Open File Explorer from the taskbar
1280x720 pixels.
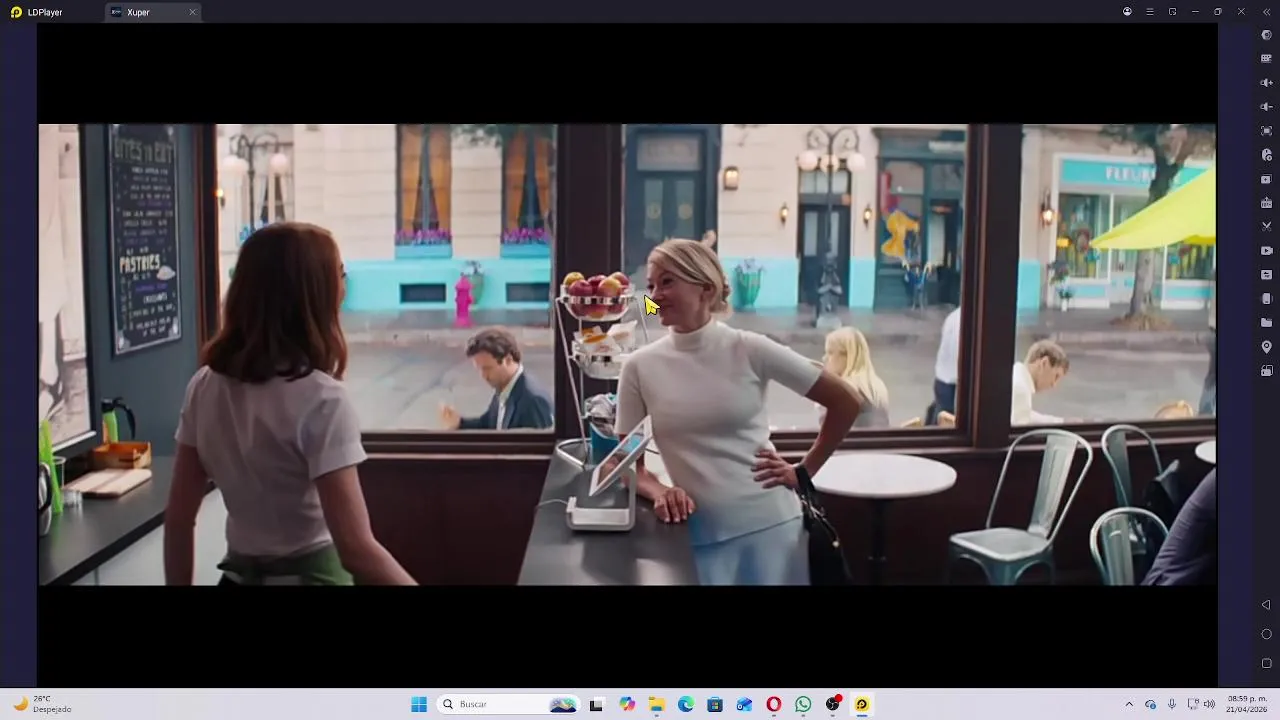click(656, 704)
